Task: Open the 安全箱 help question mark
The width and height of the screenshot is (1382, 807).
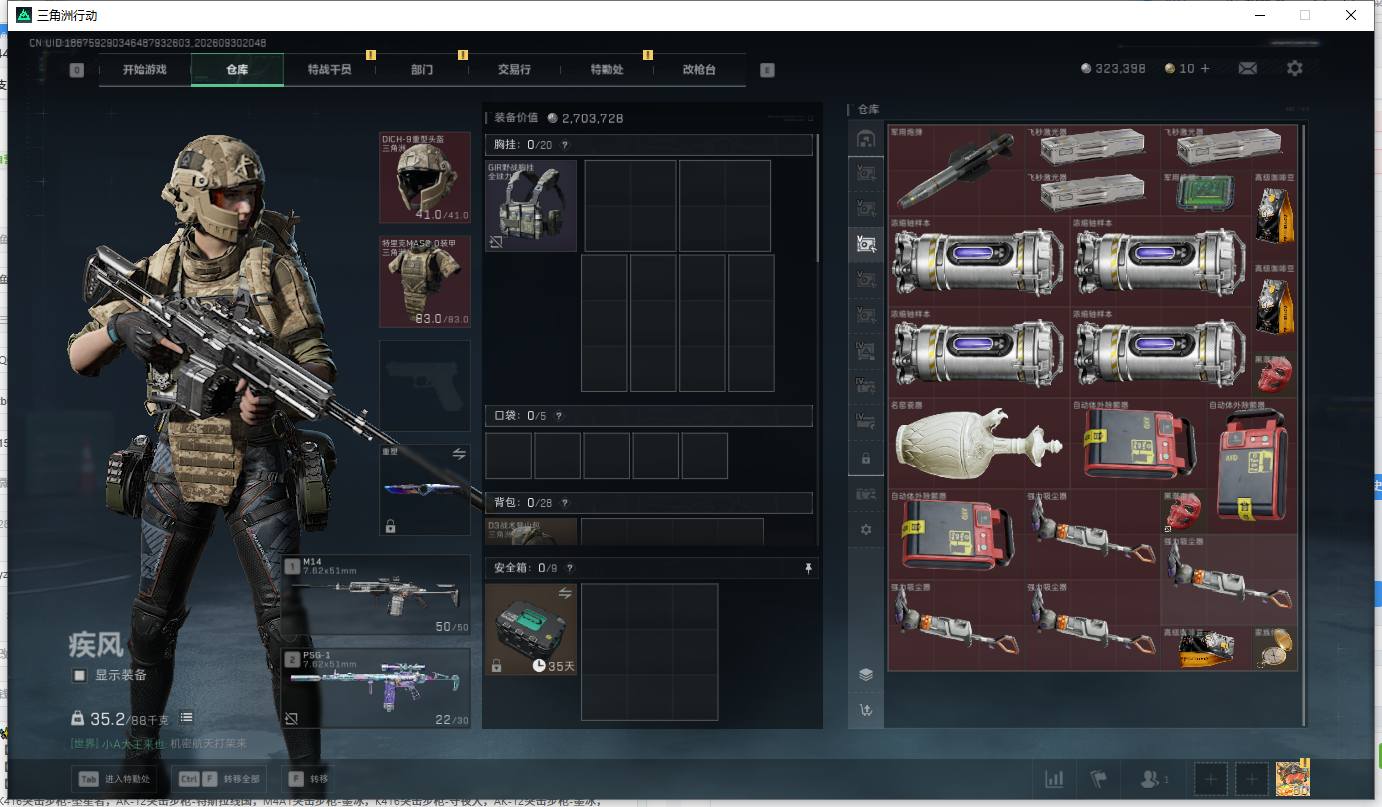Action: pyautogui.click(x=569, y=568)
